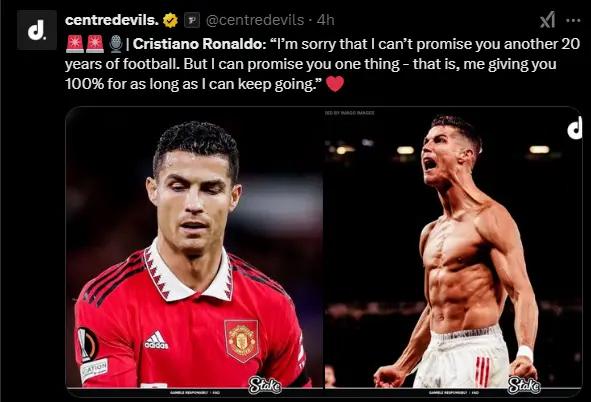Open Grok explain icon on the post
Screen dimensions: 591x402
(547, 20)
